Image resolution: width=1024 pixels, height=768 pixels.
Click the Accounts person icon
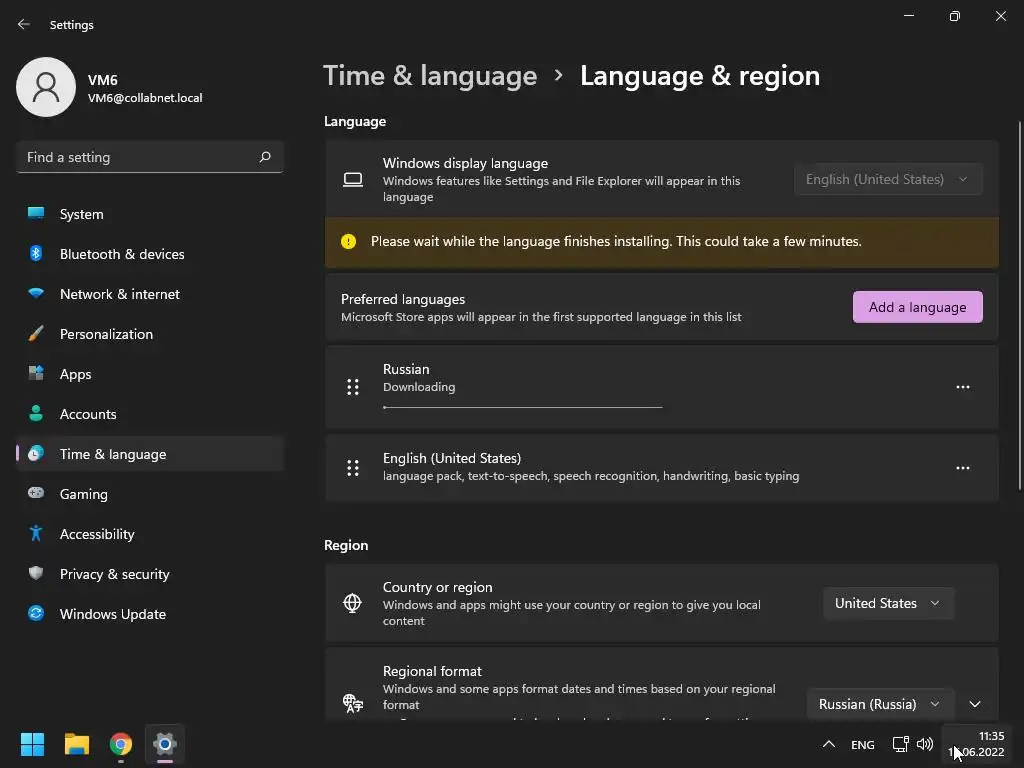click(x=36, y=413)
